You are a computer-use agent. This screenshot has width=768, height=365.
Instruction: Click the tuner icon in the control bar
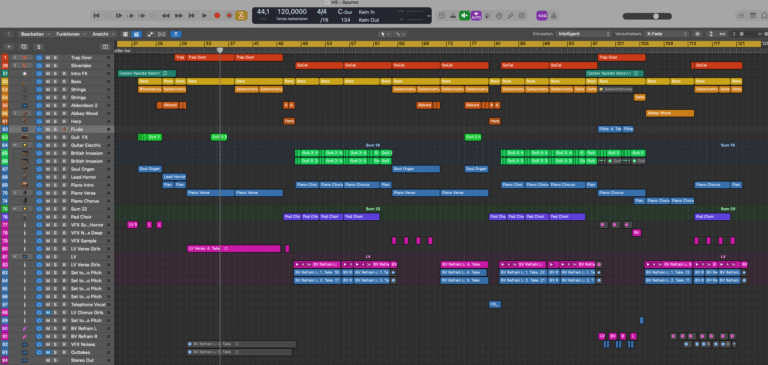[x=510, y=16]
